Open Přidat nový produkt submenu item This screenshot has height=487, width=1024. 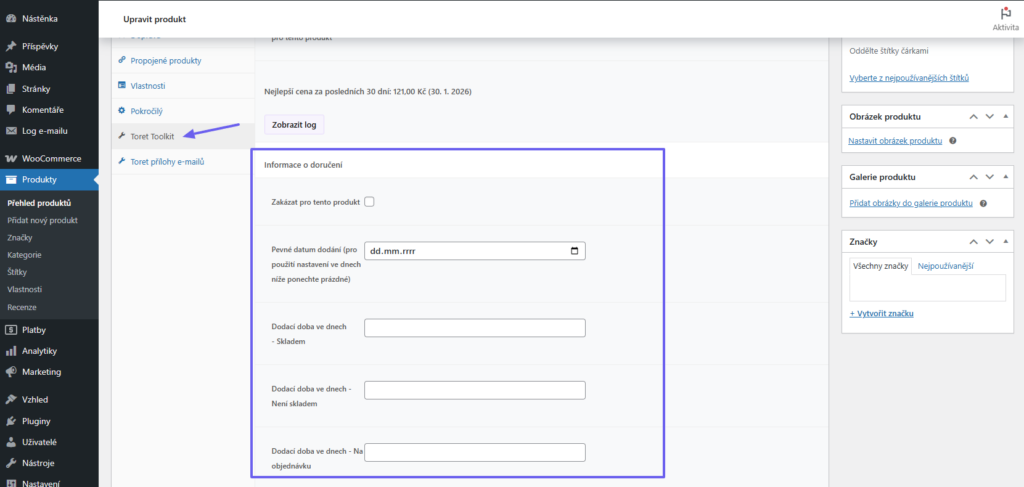[42, 220]
